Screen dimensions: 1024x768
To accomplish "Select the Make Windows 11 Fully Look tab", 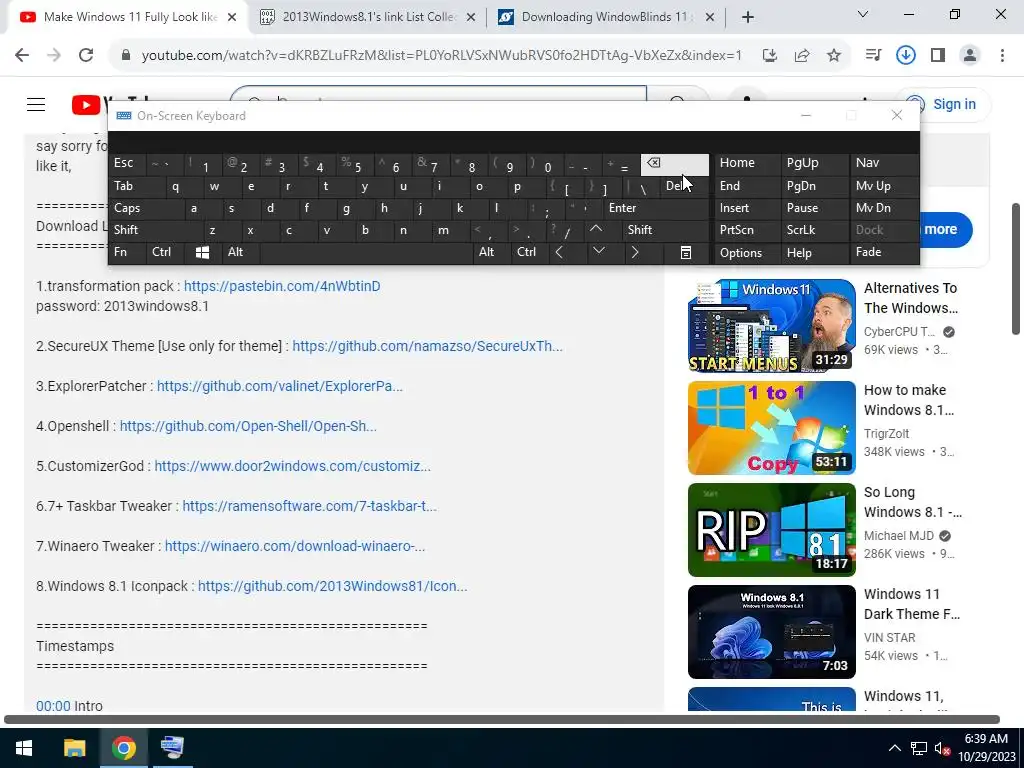I will coord(129,17).
